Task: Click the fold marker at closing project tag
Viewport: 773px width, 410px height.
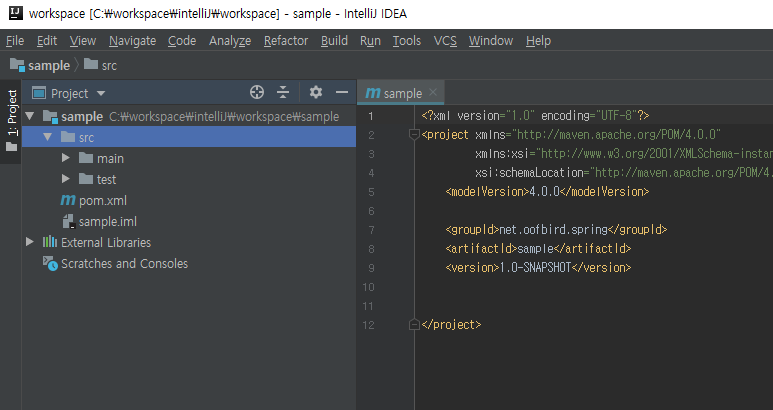Action: [x=414, y=324]
